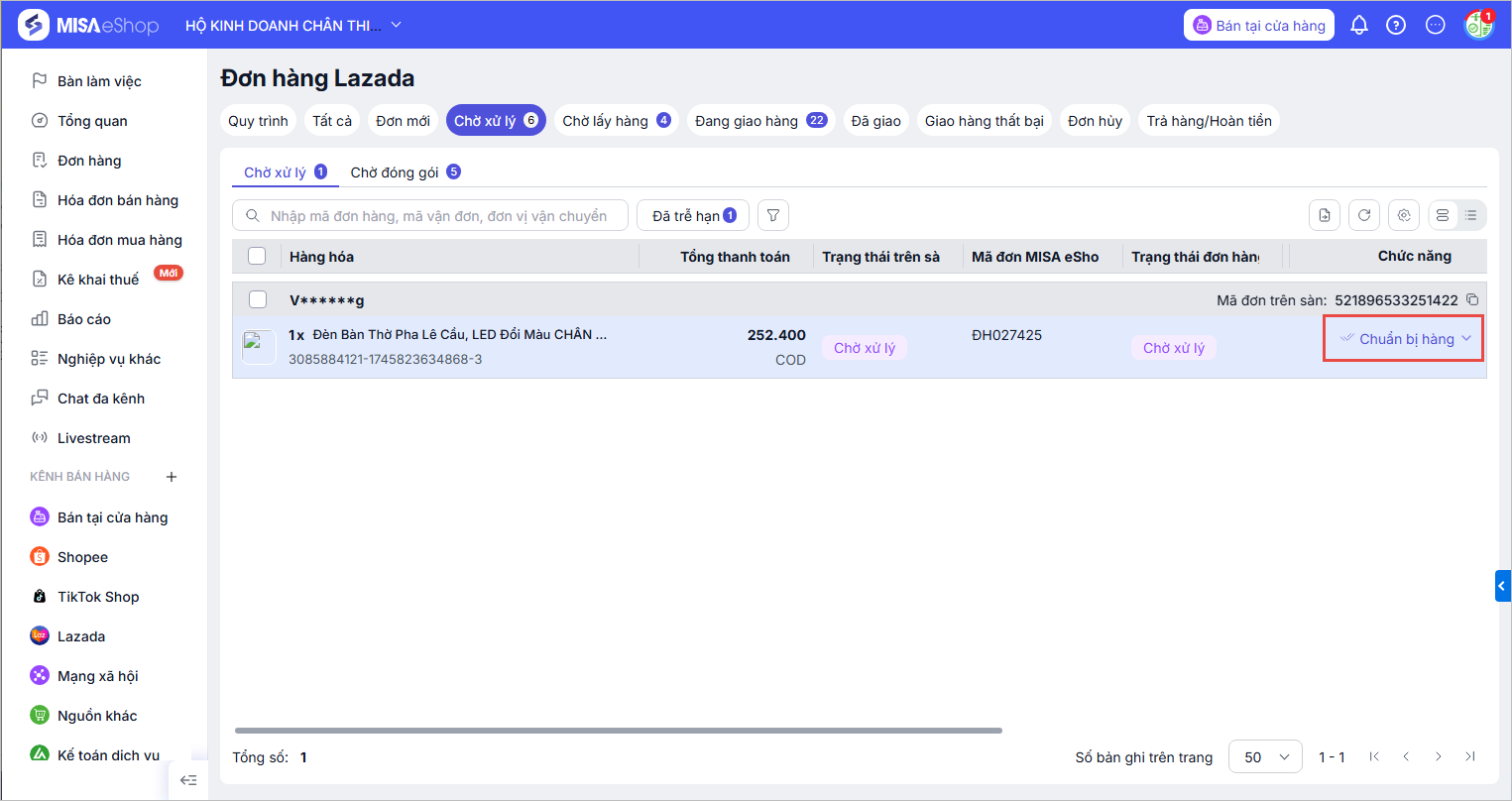Open the filter funnel icon
Screen dimensions: 1512x801
(773, 215)
